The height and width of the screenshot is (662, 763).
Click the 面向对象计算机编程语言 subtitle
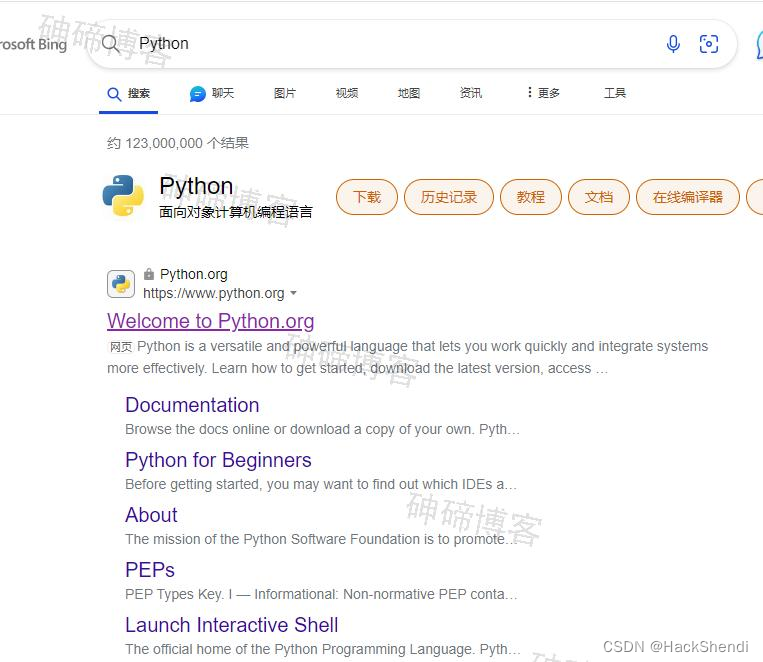(x=236, y=212)
